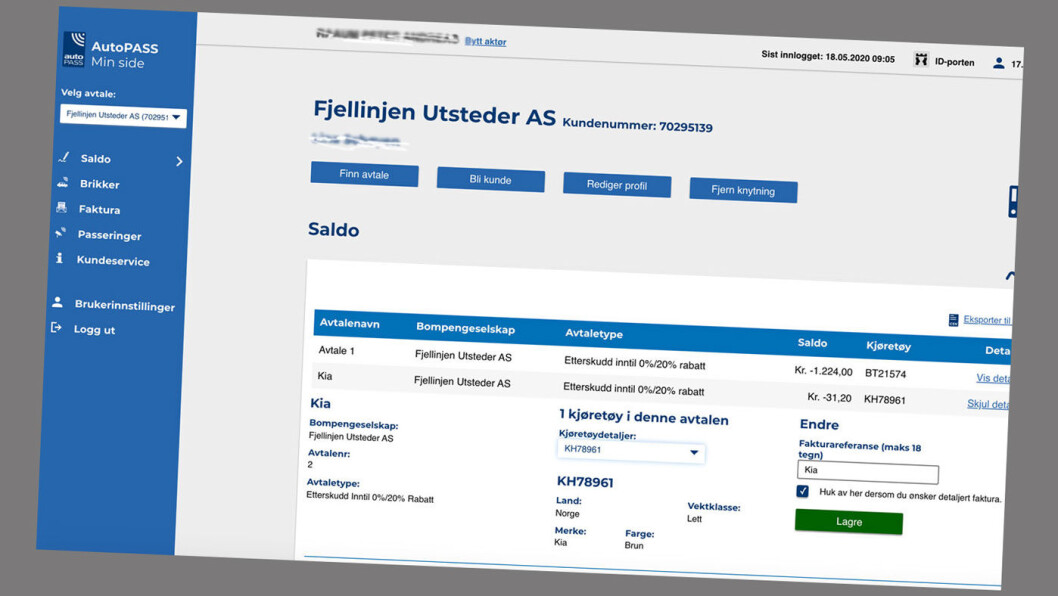Click the CSV export file icon
Viewport: 1058px width, 596px height.
pyautogui.click(x=953, y=319)
